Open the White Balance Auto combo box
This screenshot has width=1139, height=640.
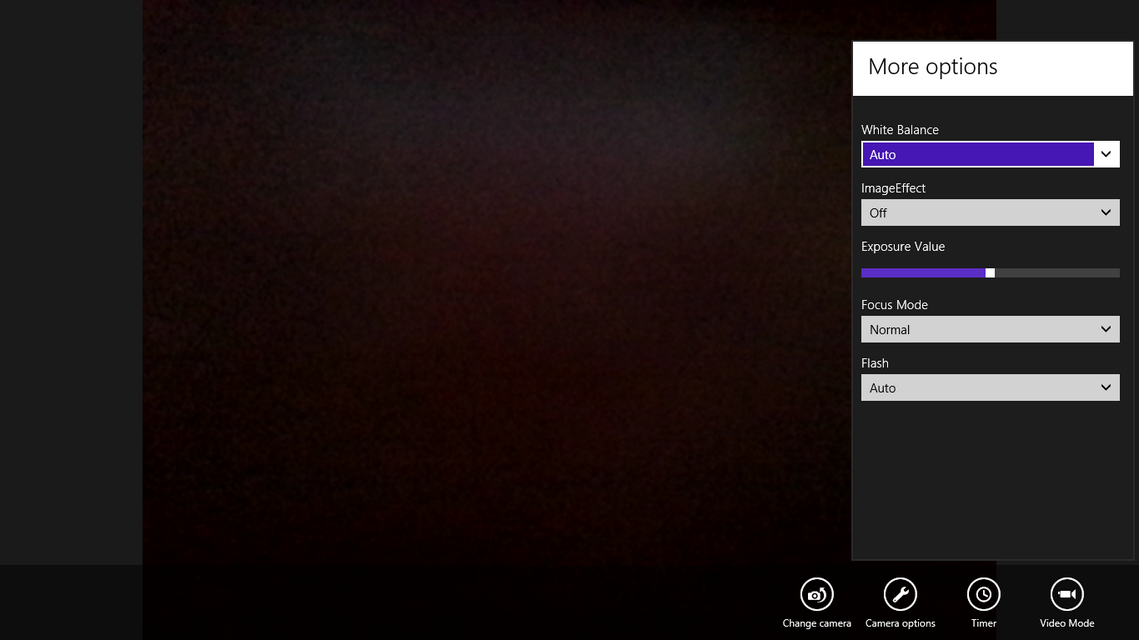coord(977,154)
